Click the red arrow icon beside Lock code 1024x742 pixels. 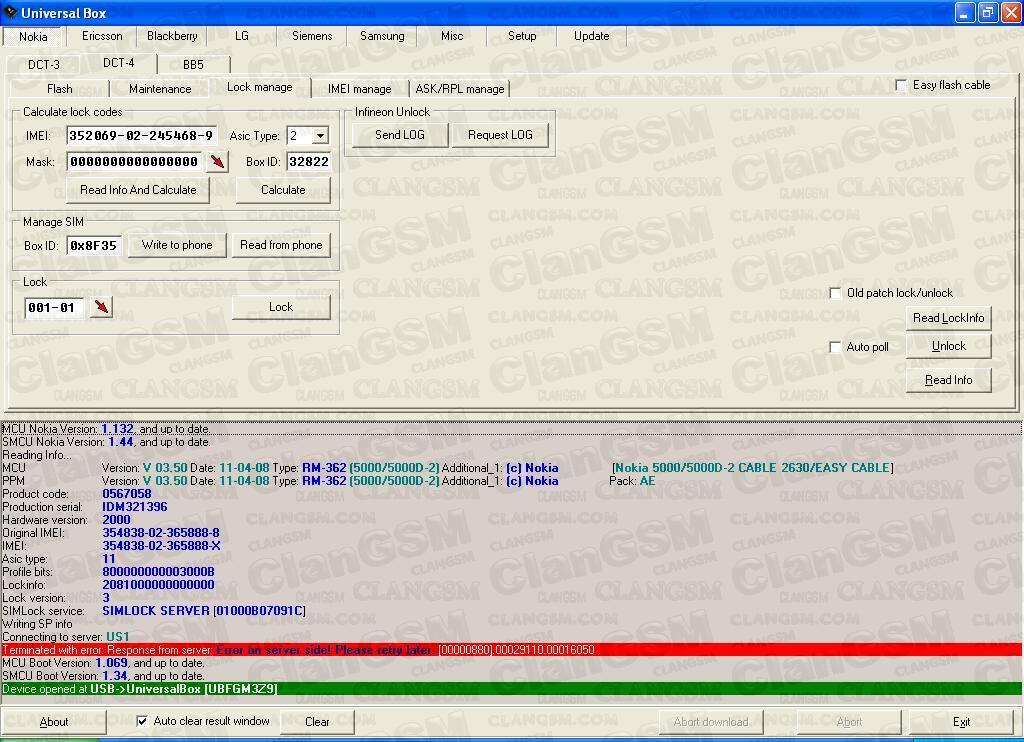coord(101,307)
